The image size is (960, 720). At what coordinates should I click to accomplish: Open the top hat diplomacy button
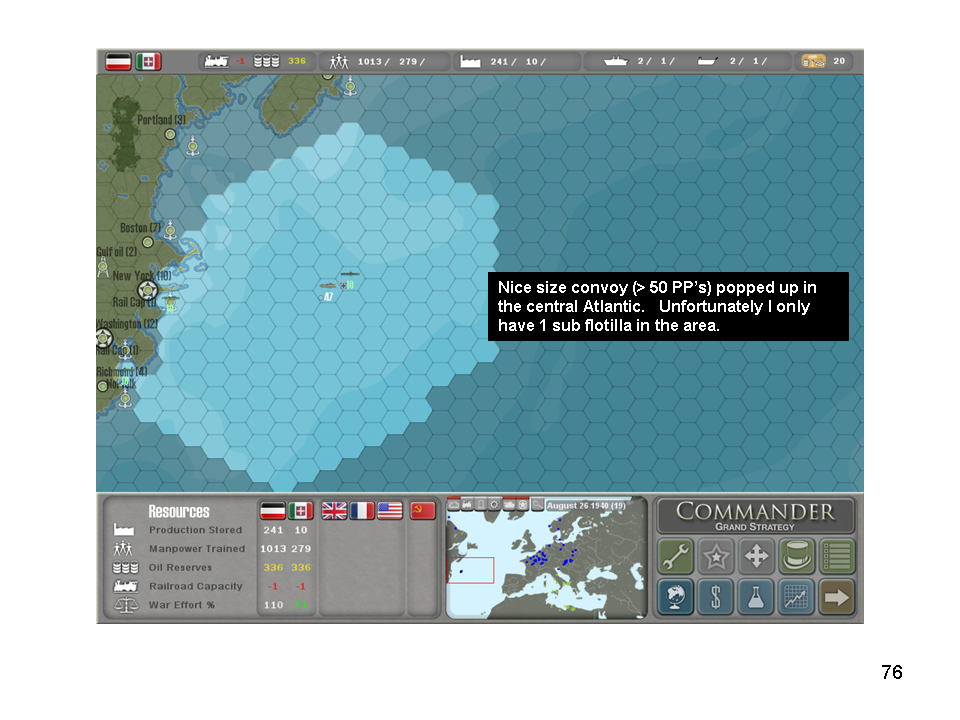pos(797,556)
